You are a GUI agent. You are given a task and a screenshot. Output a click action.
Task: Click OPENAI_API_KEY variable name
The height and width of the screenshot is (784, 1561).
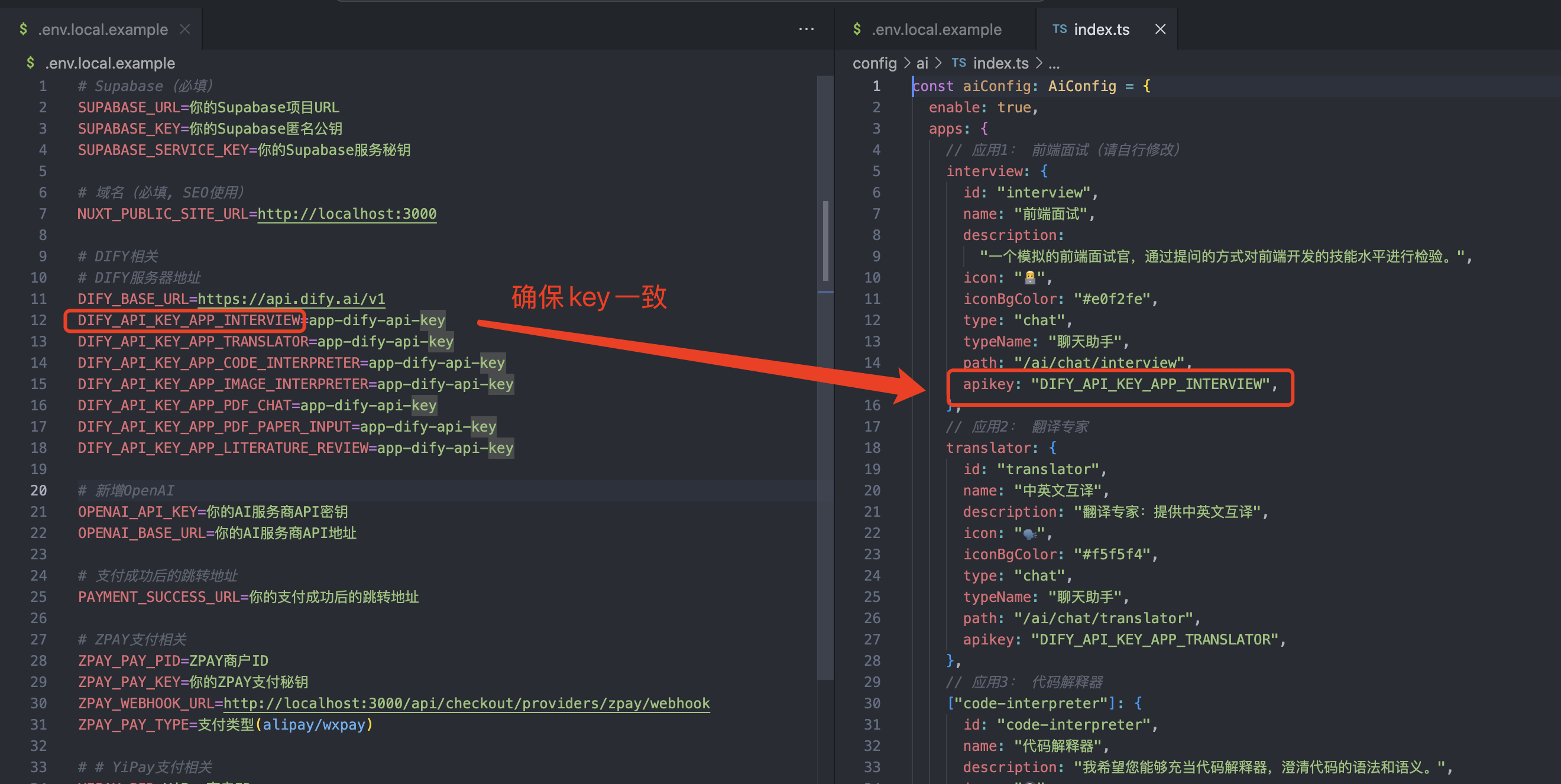pyautogui.click(x=138, y=511)
